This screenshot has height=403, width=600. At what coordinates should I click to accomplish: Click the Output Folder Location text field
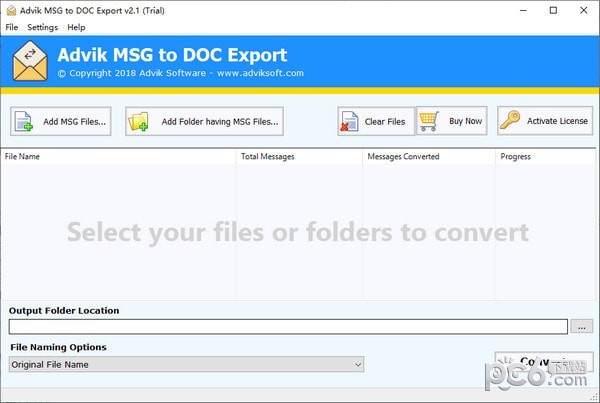click(288, 326)
